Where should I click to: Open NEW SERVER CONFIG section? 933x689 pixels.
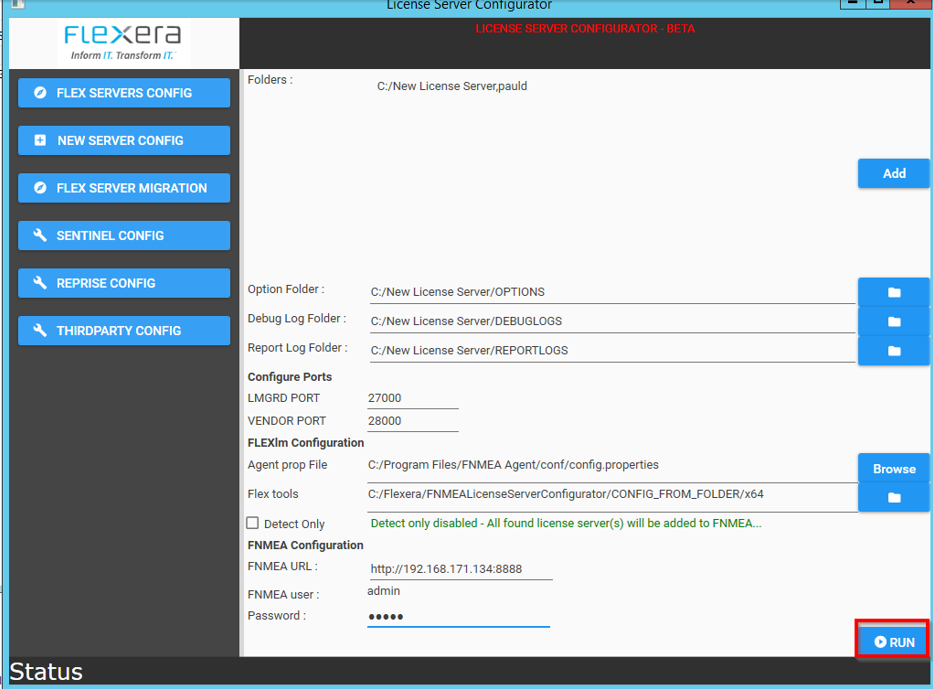[124, 140]
